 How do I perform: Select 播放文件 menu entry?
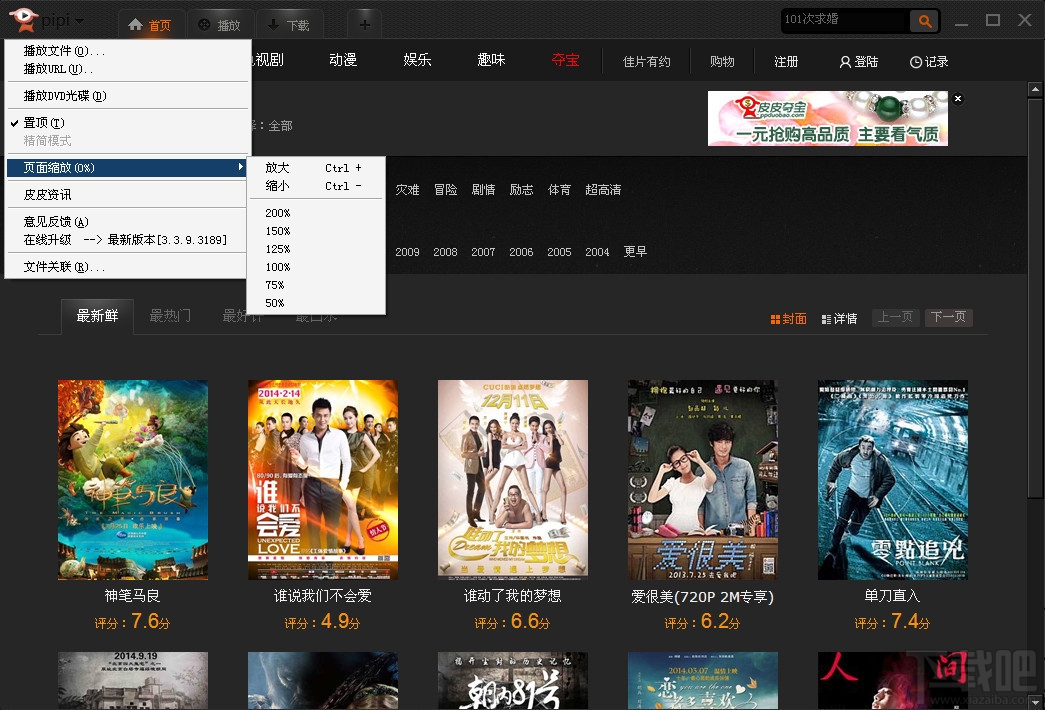pyautogui.click(x=127, y=51)
